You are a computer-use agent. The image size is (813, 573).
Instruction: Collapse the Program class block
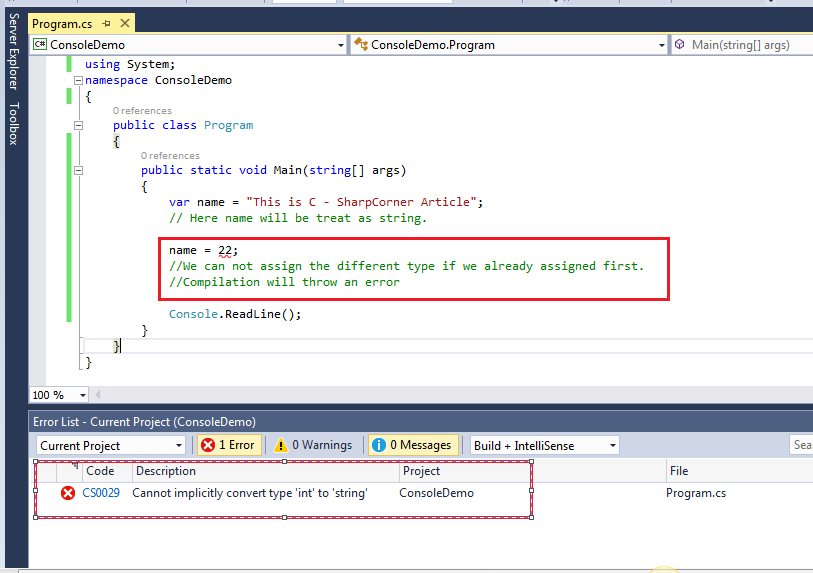78,125
